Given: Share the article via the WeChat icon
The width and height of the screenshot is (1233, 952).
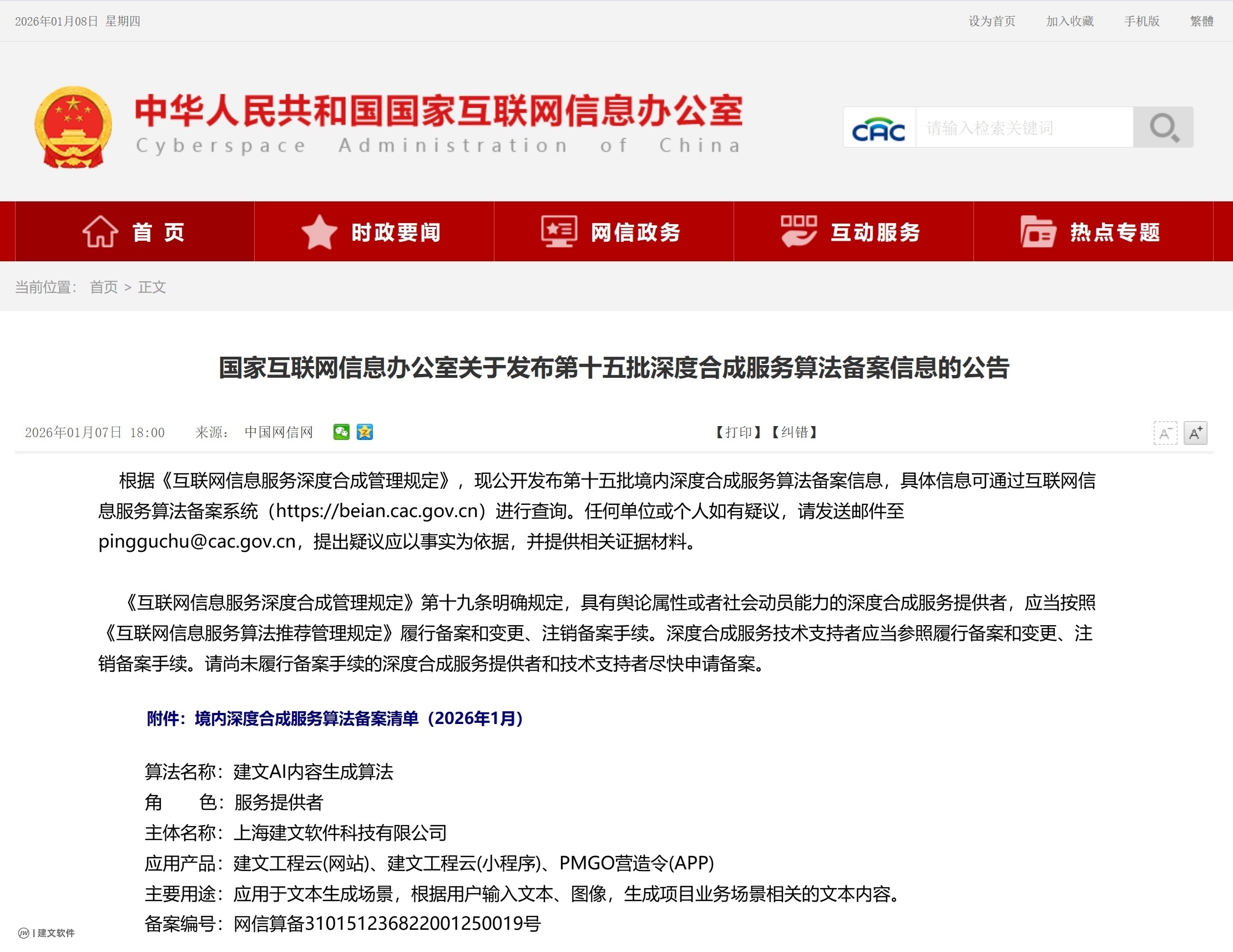Looking at the screenshot, I should [x=341, y=432].
